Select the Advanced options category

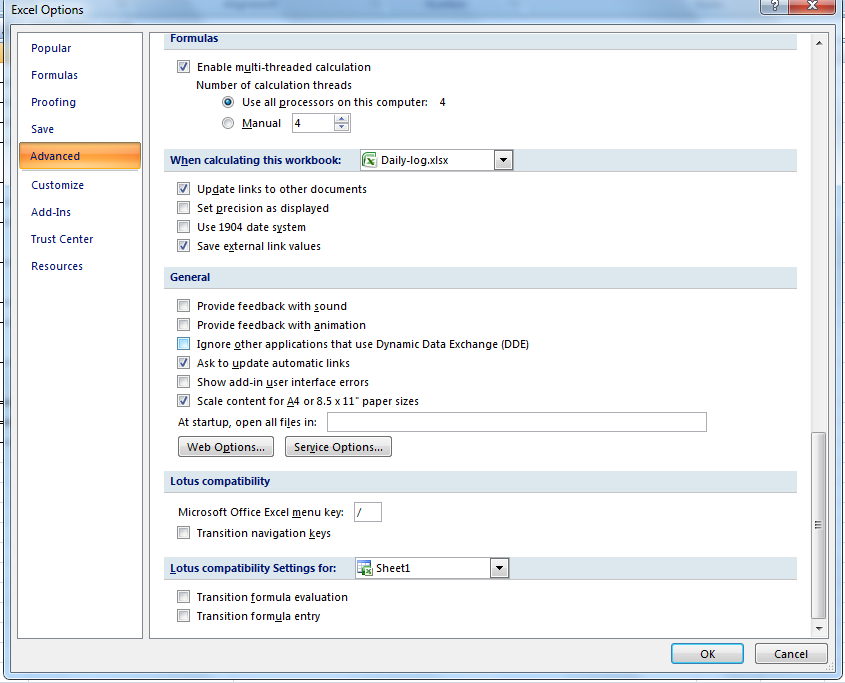click(80, 156)
